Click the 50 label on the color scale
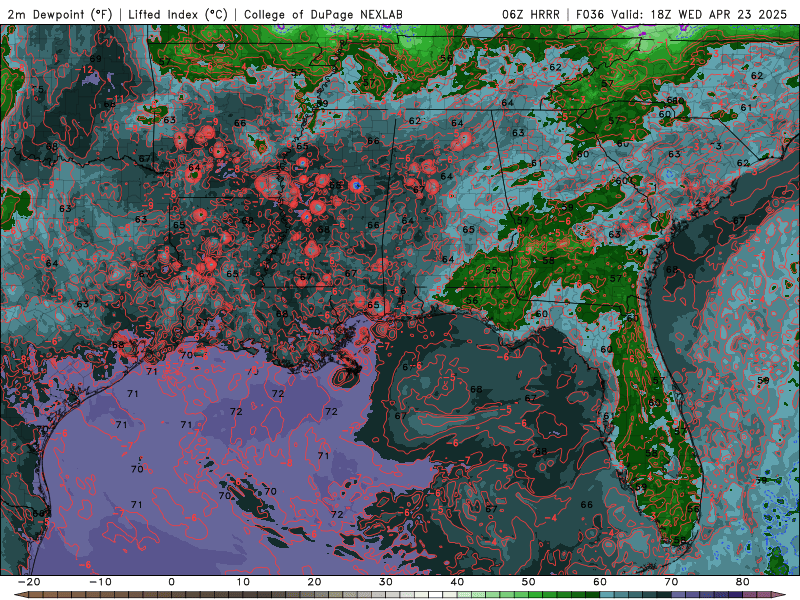Screen dimensions: 800x600 point(529,582)
